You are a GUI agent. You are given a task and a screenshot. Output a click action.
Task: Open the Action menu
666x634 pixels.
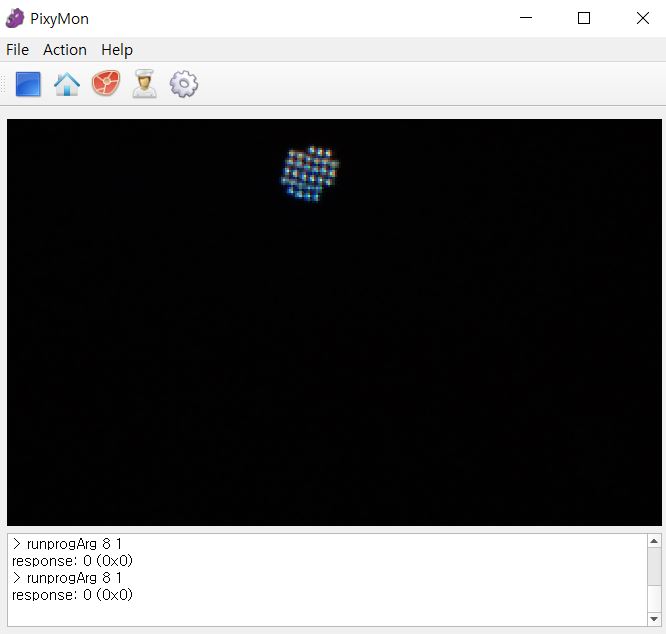(65, 50)
